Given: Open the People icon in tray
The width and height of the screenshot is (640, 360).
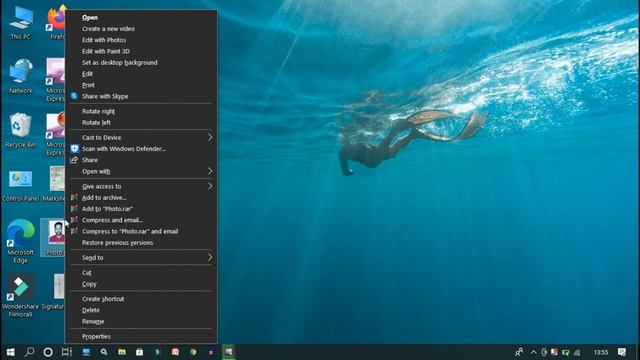Looking at the screenshot, I should click(519, 352).
